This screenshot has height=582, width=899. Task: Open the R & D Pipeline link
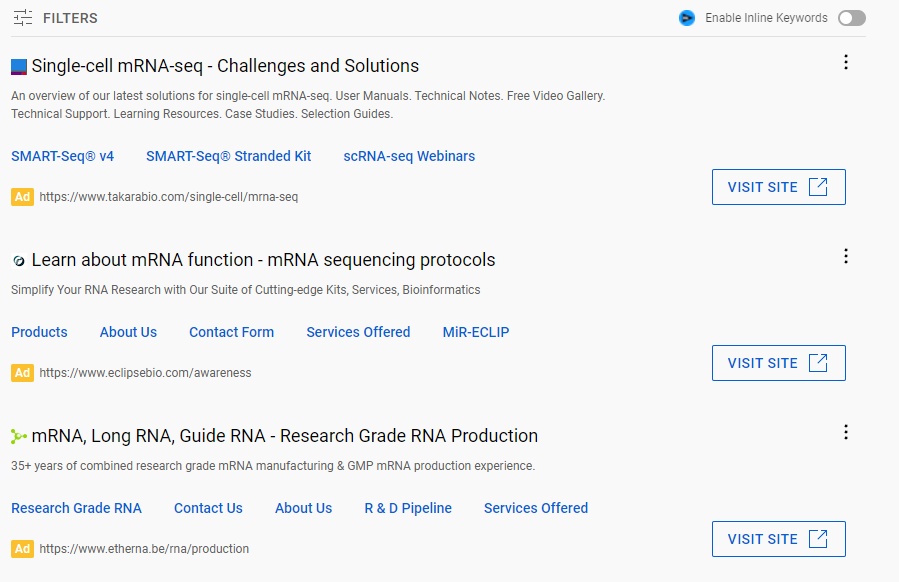(x=408, y=508)
